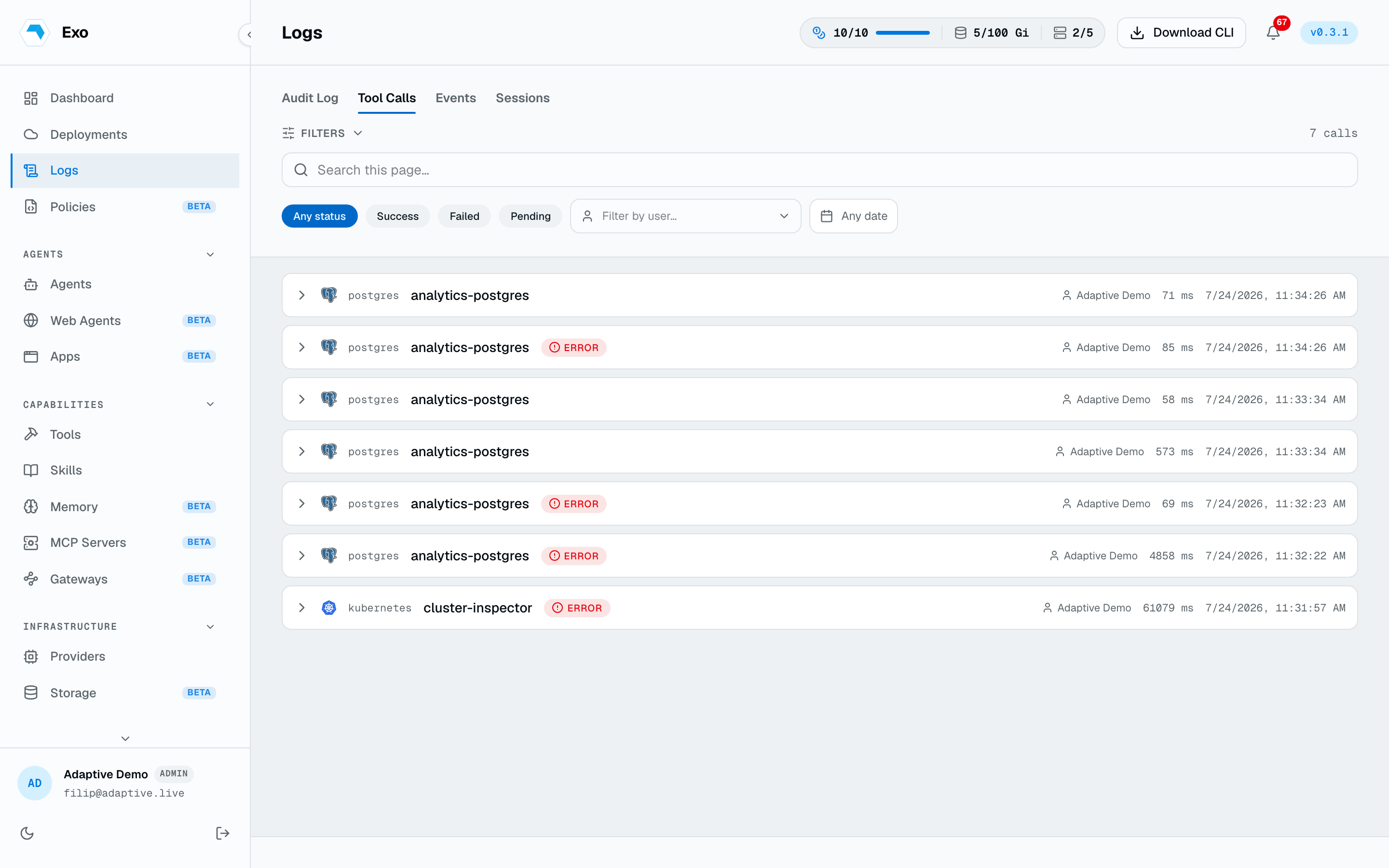1389x868 pixels.
Task: Expand the 58 ms analytics-postgres call
Action: click(302, 400)
